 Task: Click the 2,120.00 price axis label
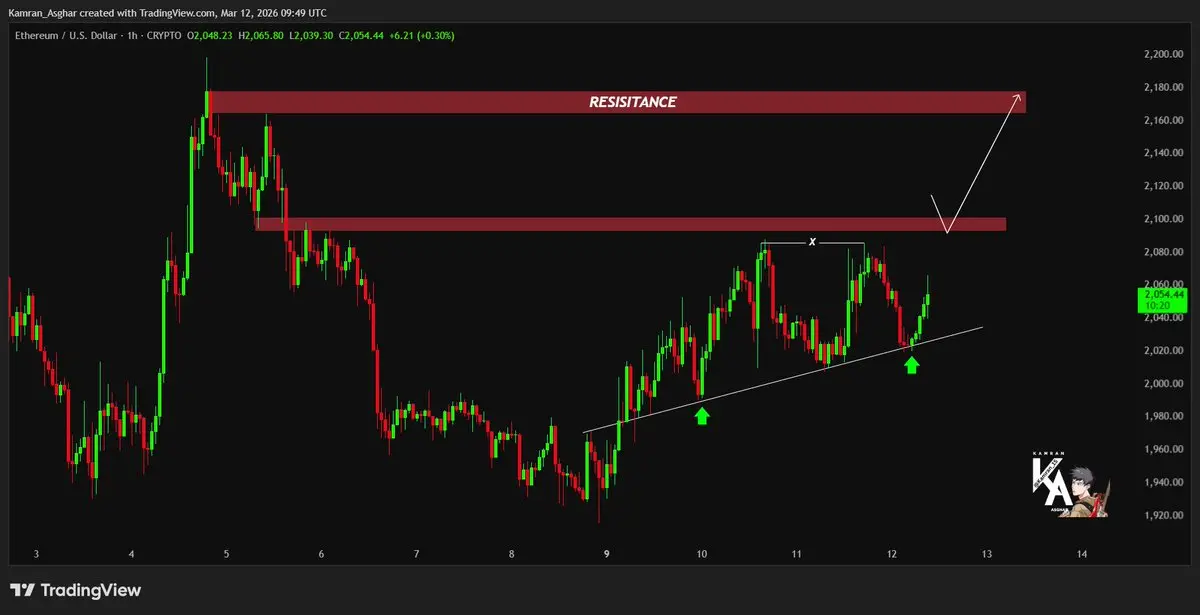(x=1166, y=186)
